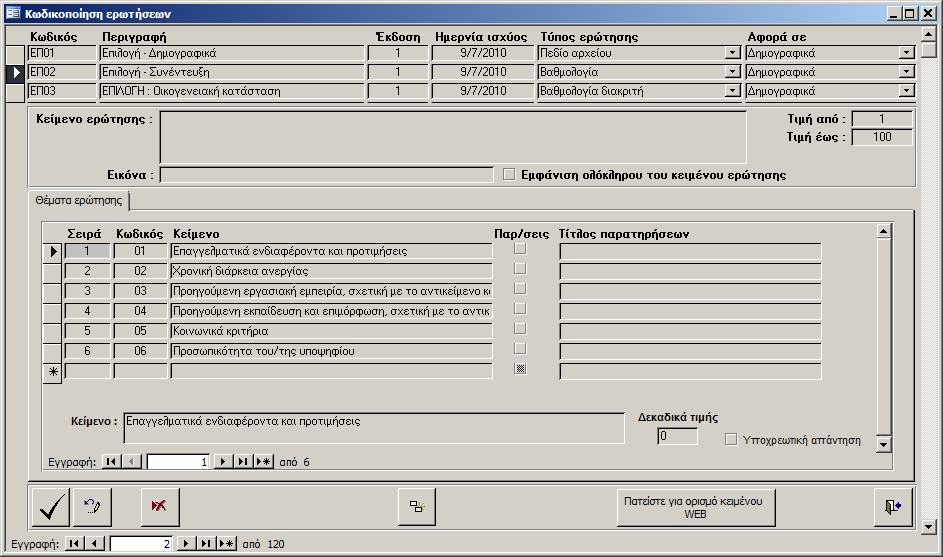Click the 'Χρονική διάρκεια ανεργίας' text cell

click(331, 271)
